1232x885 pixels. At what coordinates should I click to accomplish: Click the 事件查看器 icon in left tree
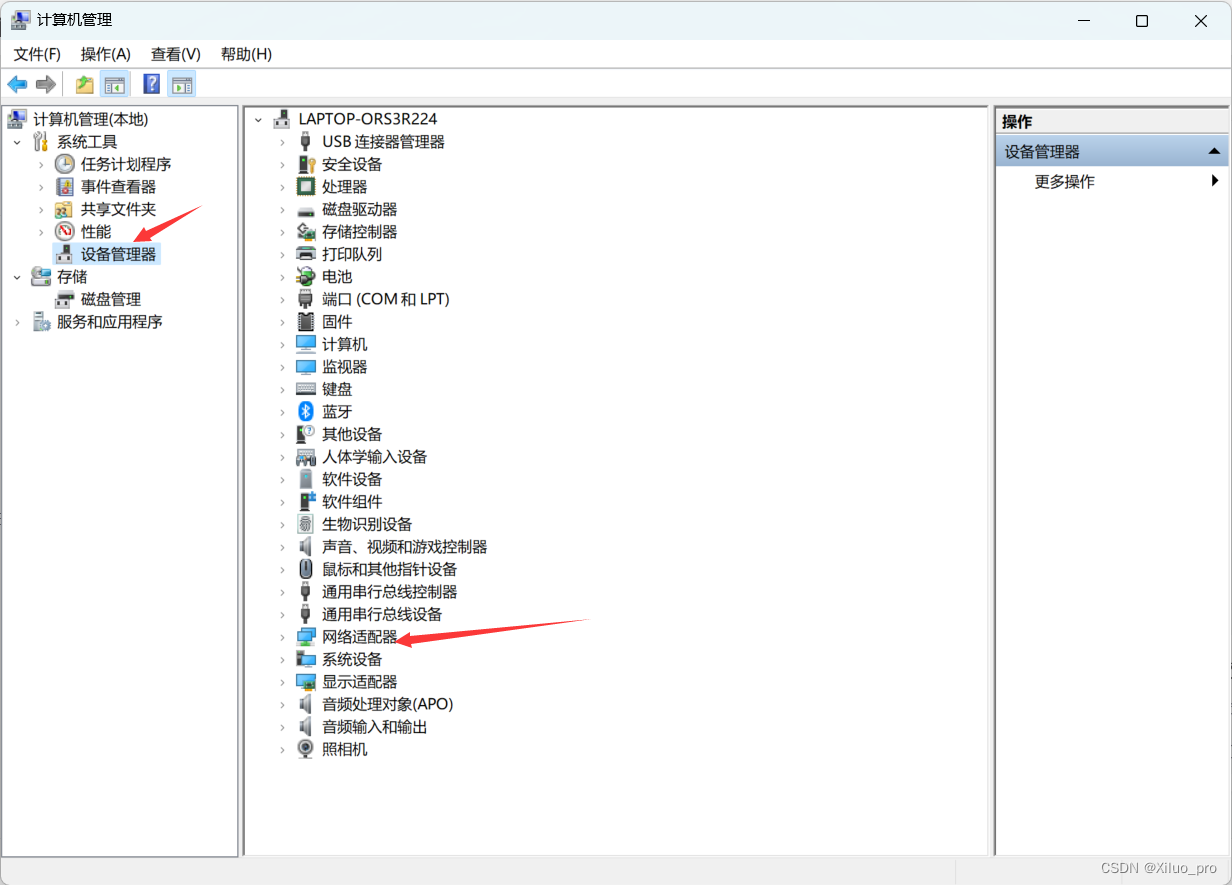coord(65,187)
